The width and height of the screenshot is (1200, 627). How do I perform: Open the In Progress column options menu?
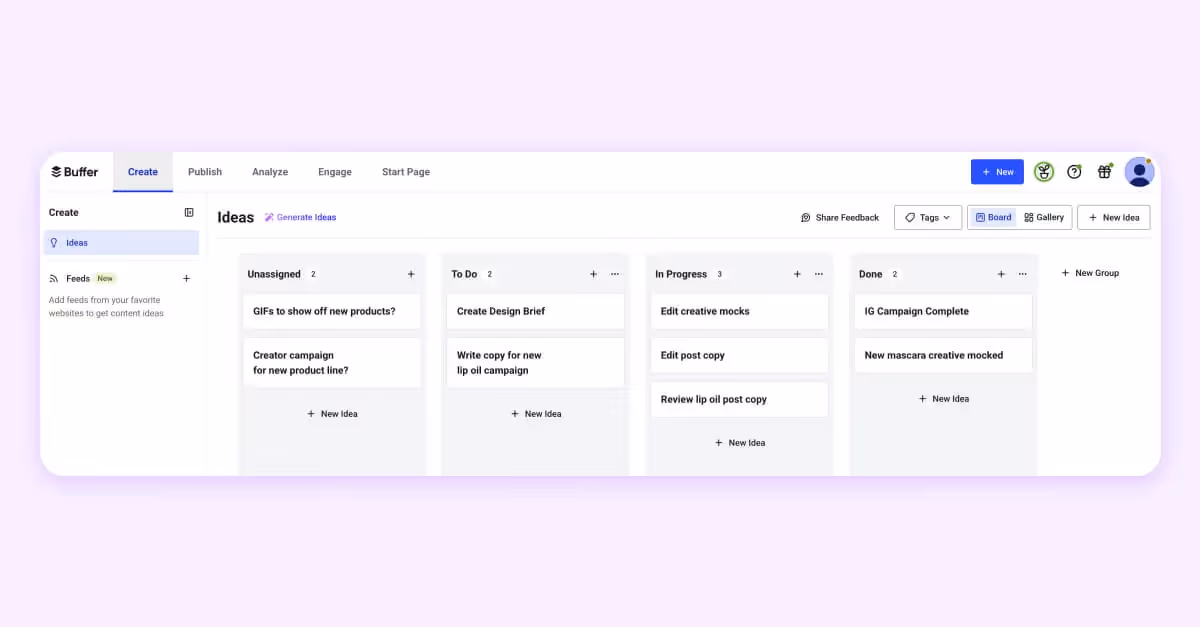click(819, 273)
